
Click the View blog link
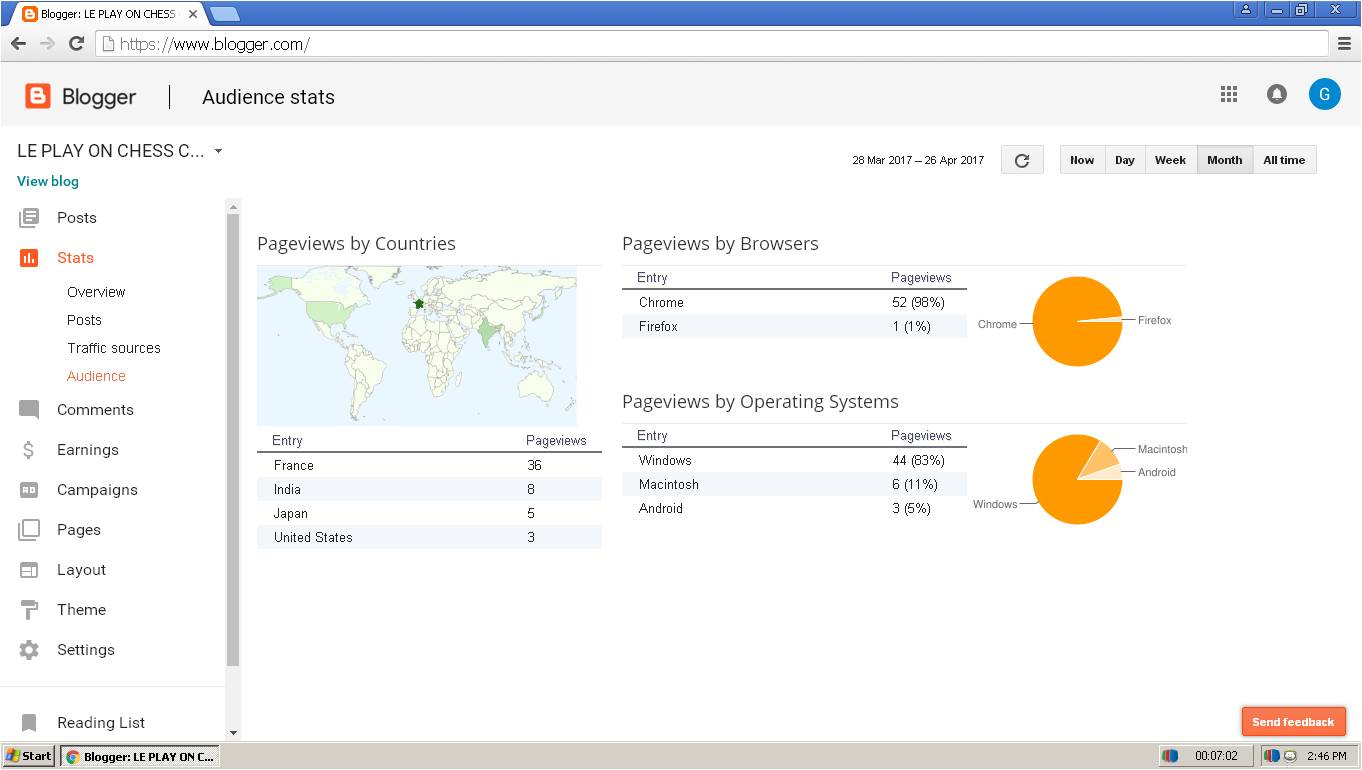point(48,181)
